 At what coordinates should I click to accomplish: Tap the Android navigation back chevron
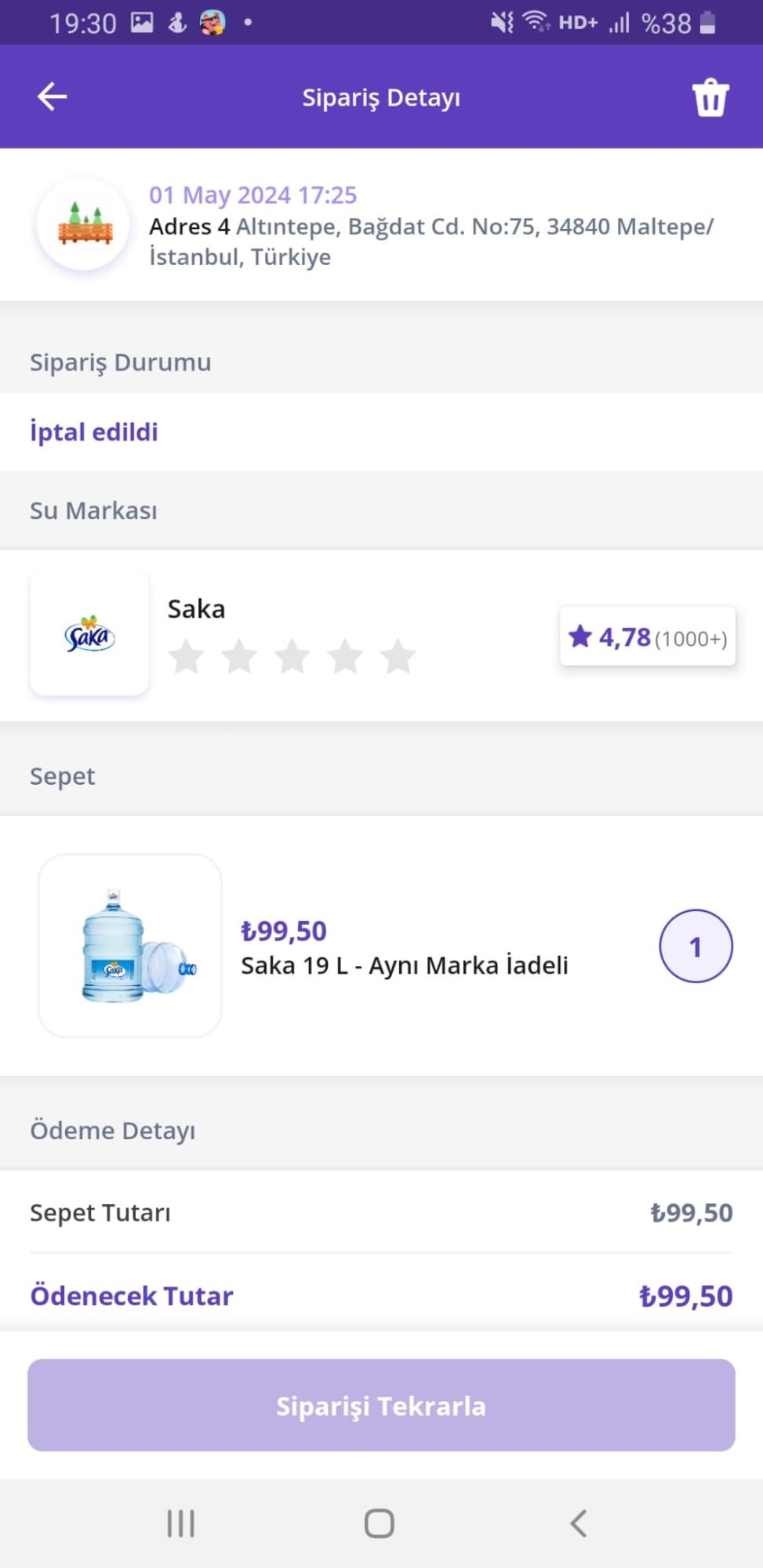579,1523
